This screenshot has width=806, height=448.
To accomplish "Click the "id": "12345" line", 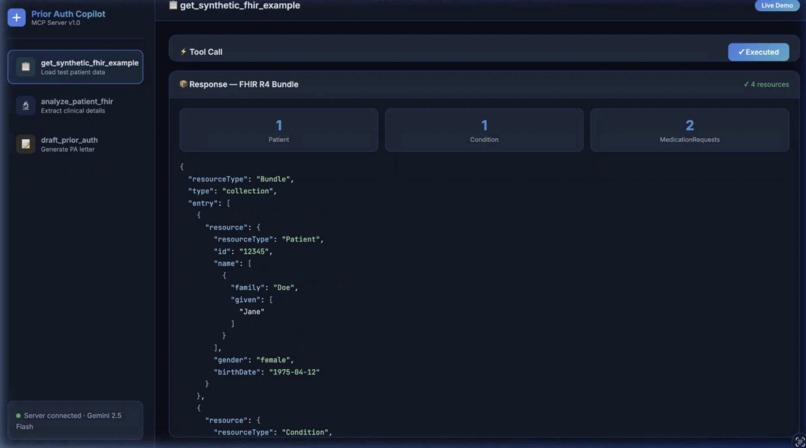I will pyautogui.click(x=243, y=252).
